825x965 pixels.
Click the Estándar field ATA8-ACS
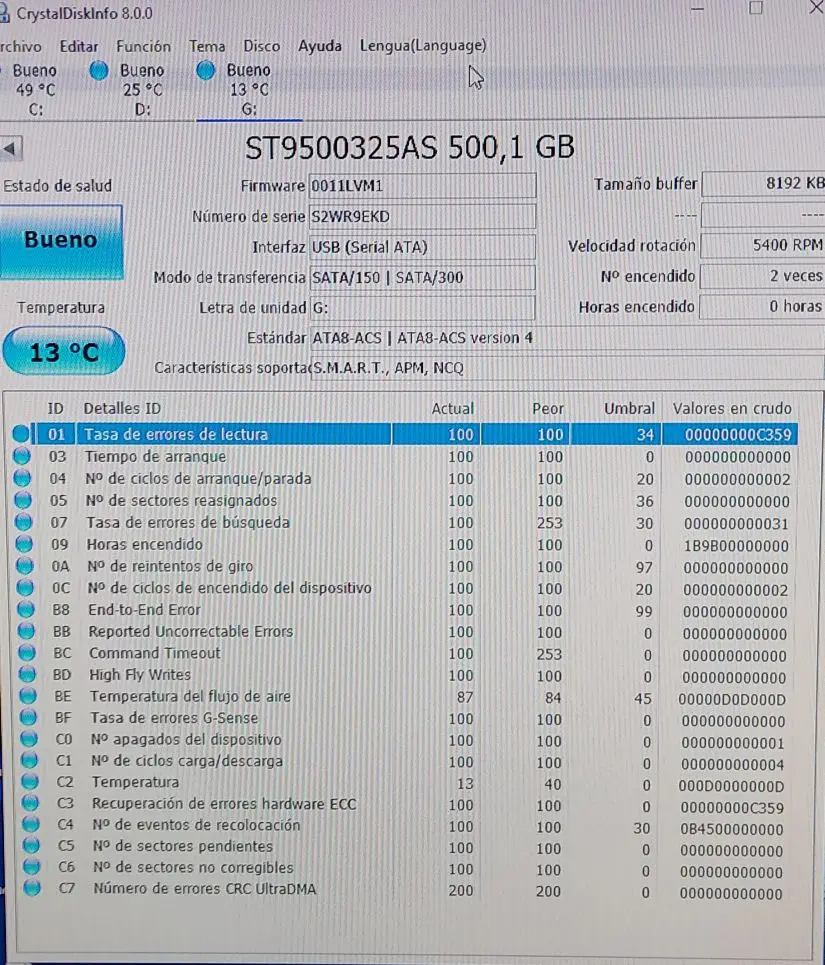pyautogui.click(x=566, y=338)
